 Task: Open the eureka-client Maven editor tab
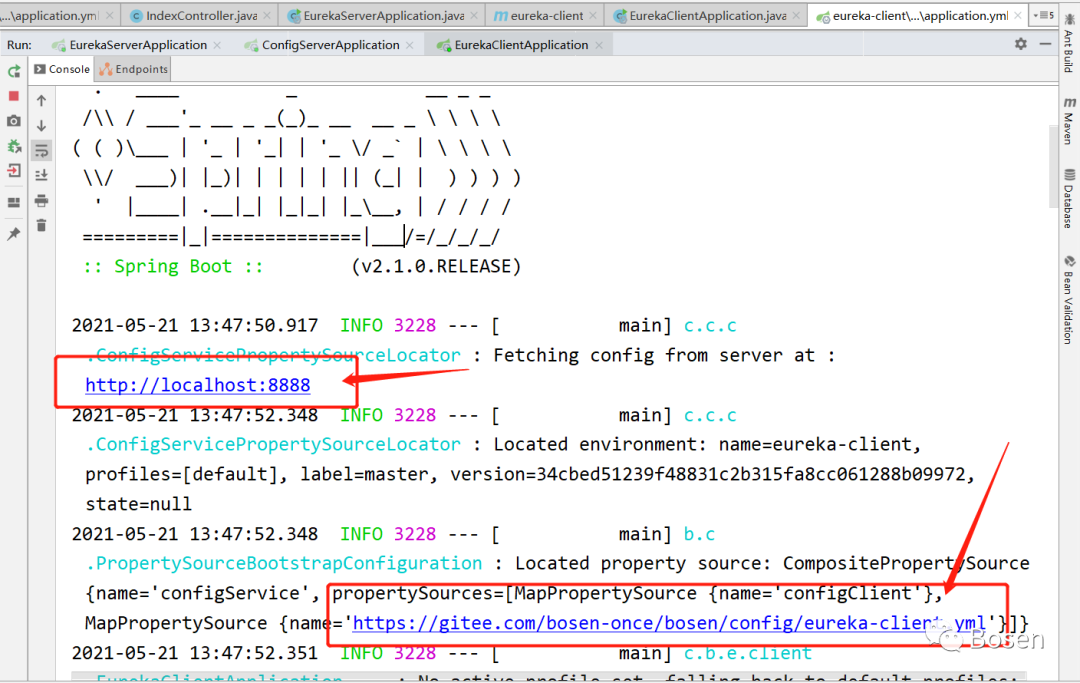[x=547, y=15]
